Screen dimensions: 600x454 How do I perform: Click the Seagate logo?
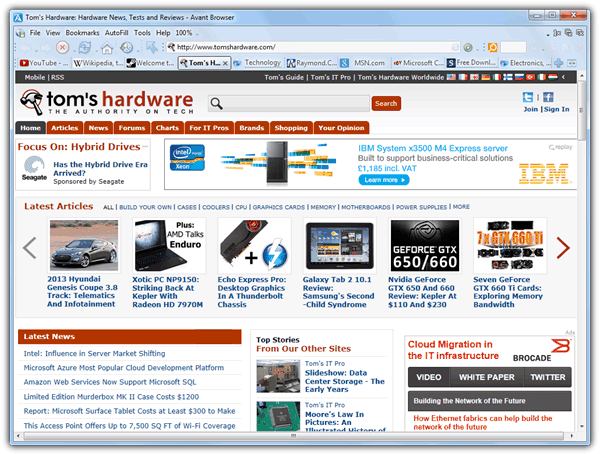(x=34, y=169)
